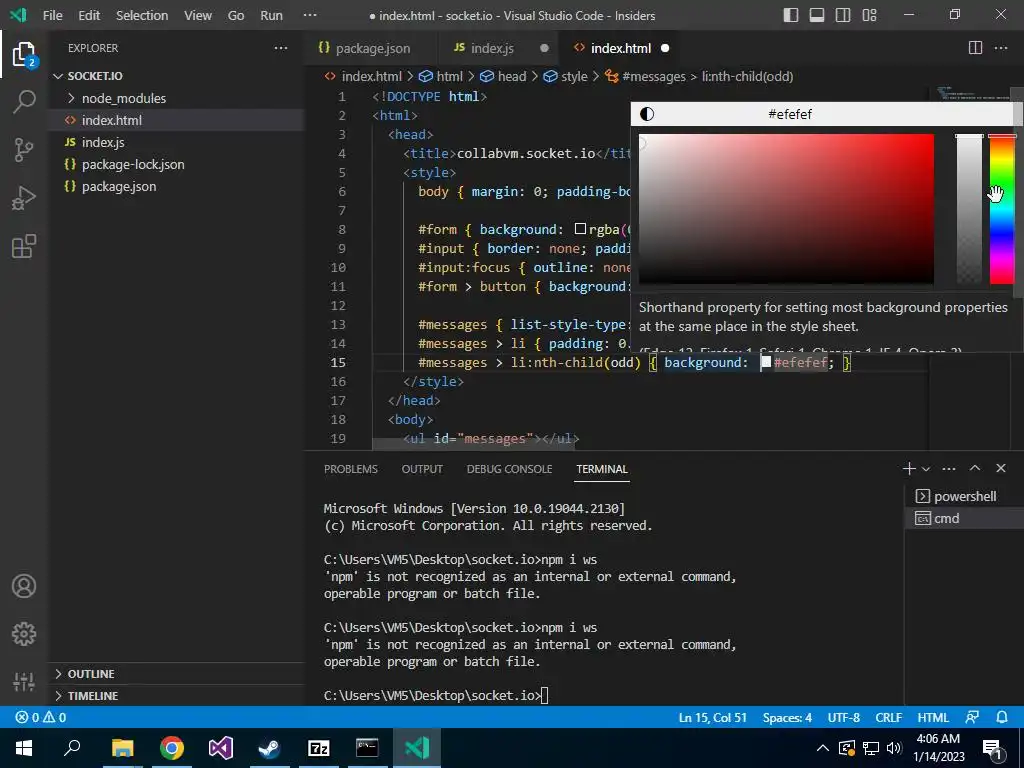This screenshot has height=768, width=1024.
Task: Open the Run and Debug view
Action: [24, 198]
